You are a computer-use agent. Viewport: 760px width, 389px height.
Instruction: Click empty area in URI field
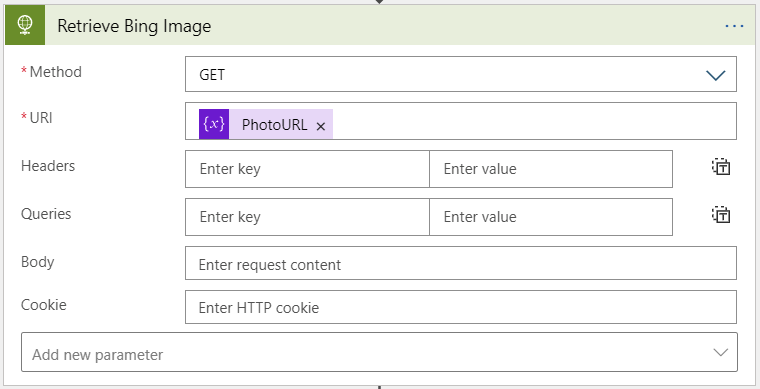click(x=533, y=121)
